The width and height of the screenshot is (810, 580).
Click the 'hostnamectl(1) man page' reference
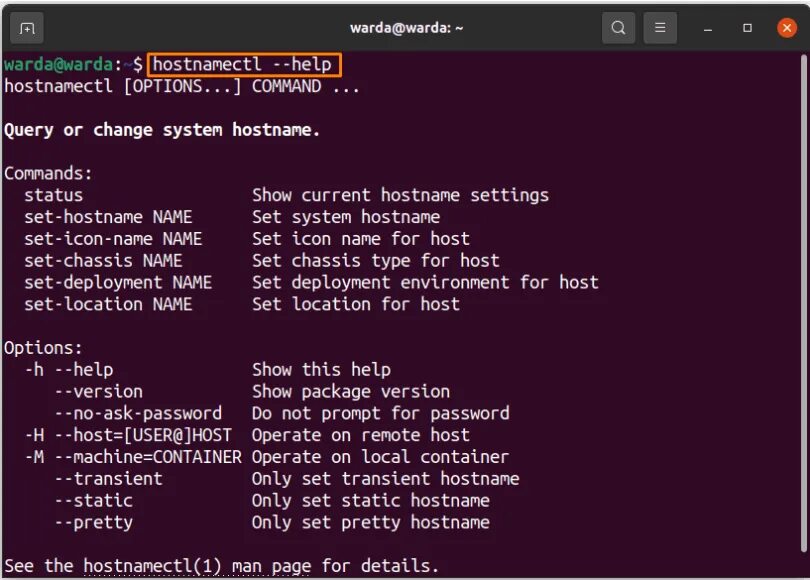(197, 567)
